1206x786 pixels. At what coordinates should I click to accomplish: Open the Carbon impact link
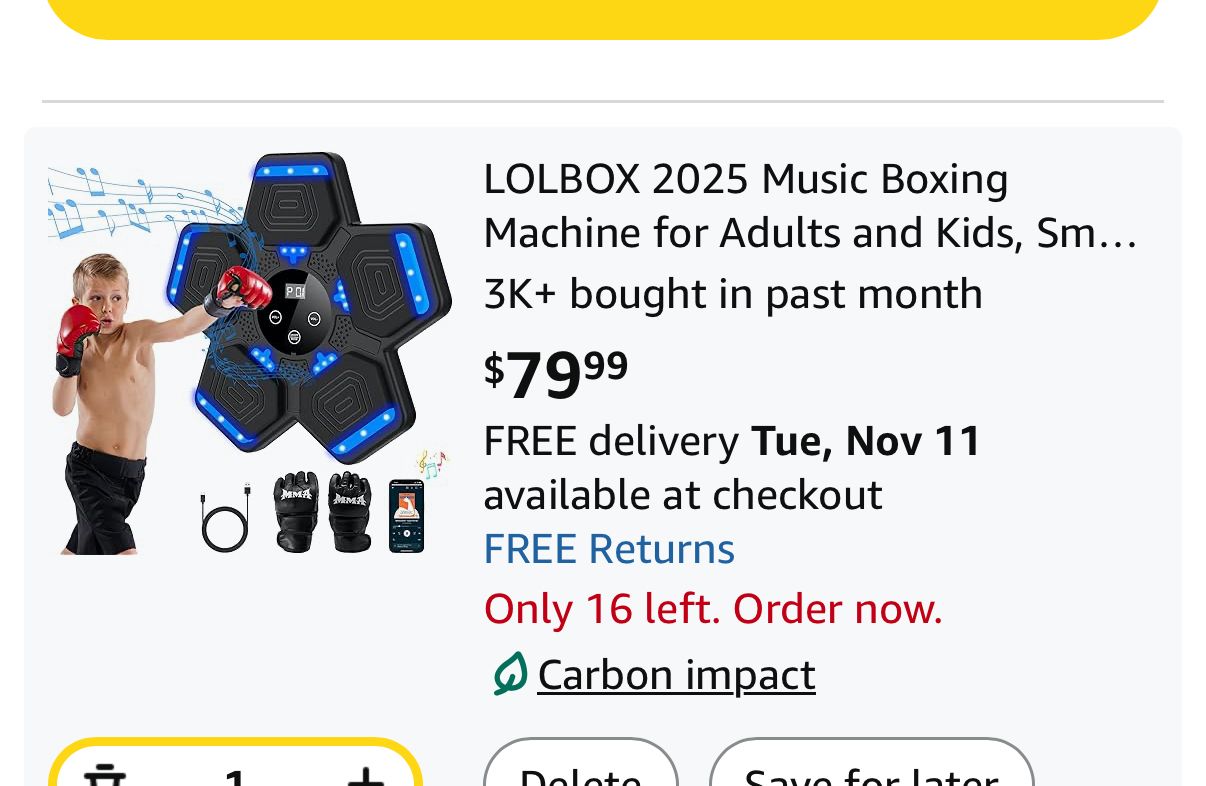click(676, 675)
